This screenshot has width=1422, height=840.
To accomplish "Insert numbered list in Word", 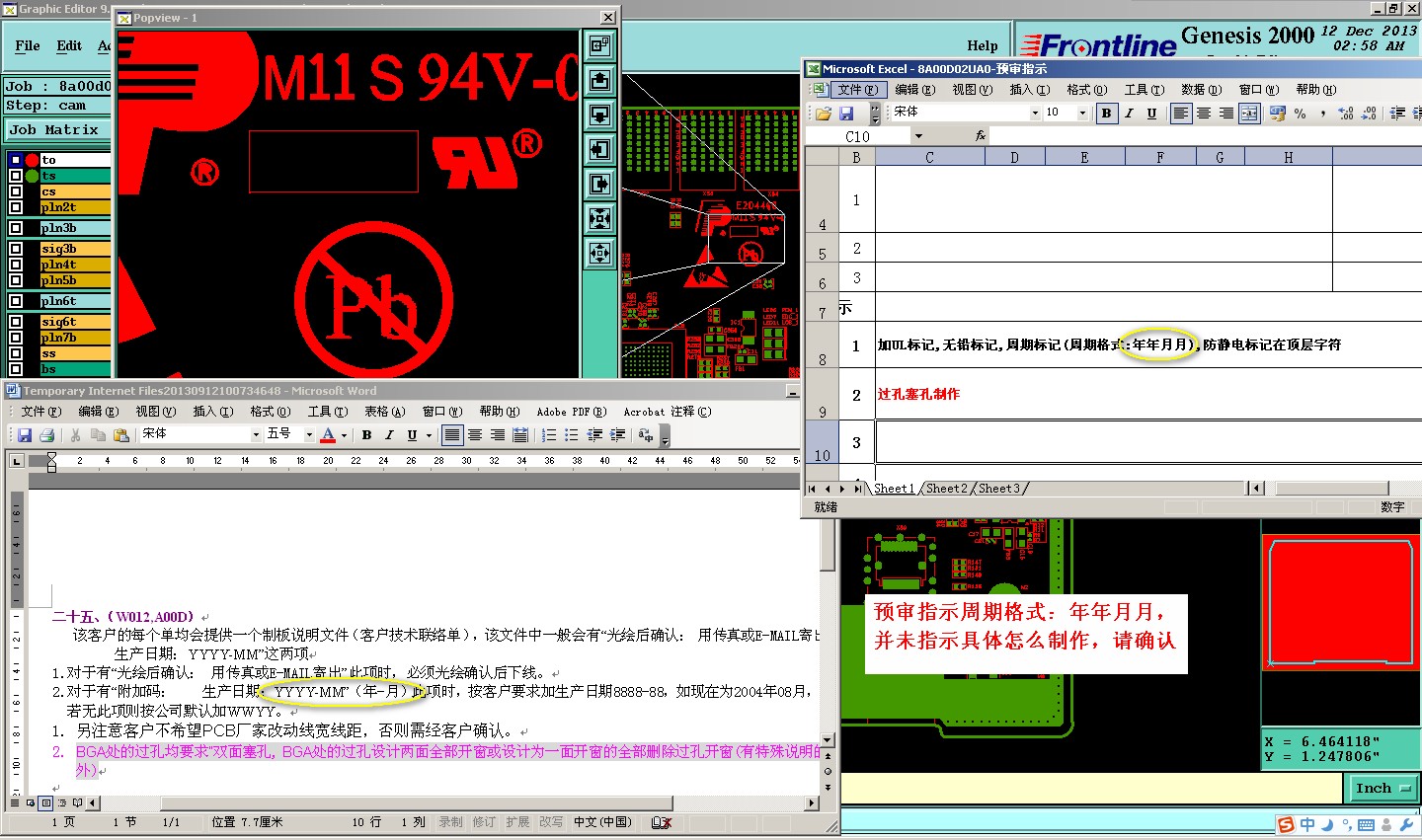I will [549, 434].
